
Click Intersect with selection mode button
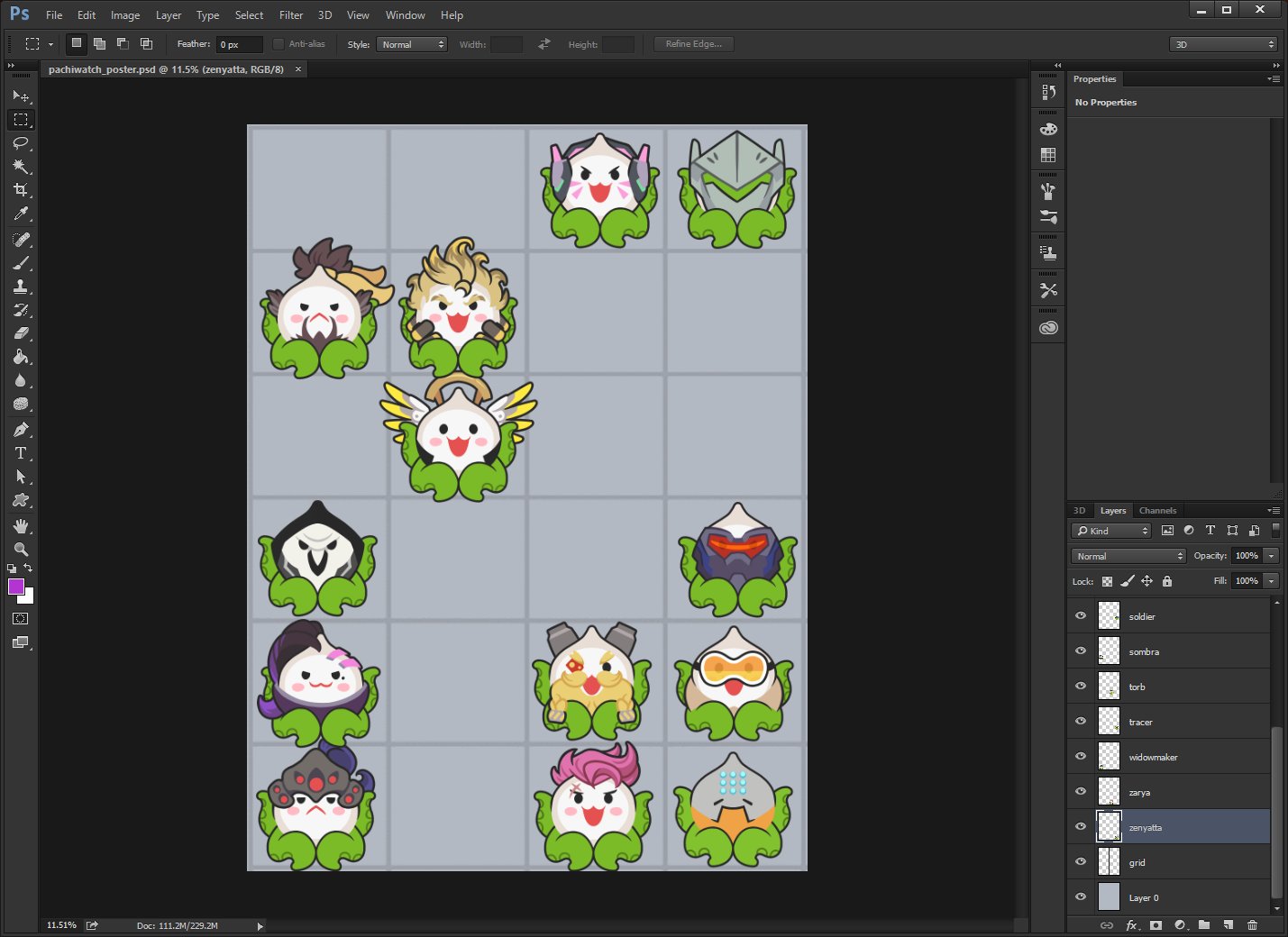pyautogui.click(x=146, y=43)
